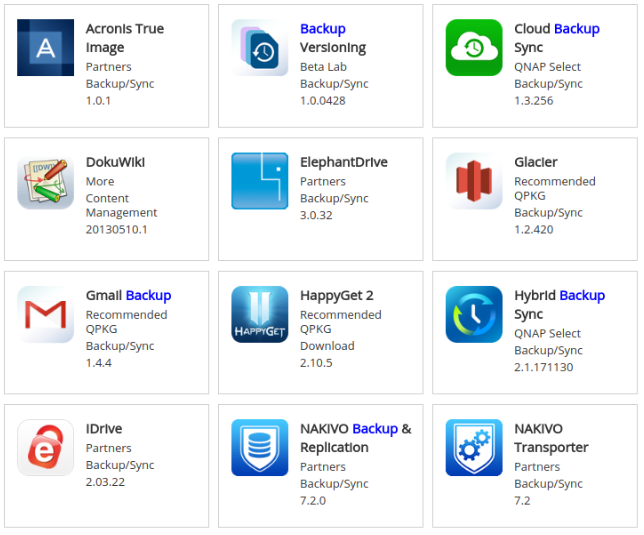
Task: Click Acronis version text 1.0.1
Action: click(x=99, y=101)
